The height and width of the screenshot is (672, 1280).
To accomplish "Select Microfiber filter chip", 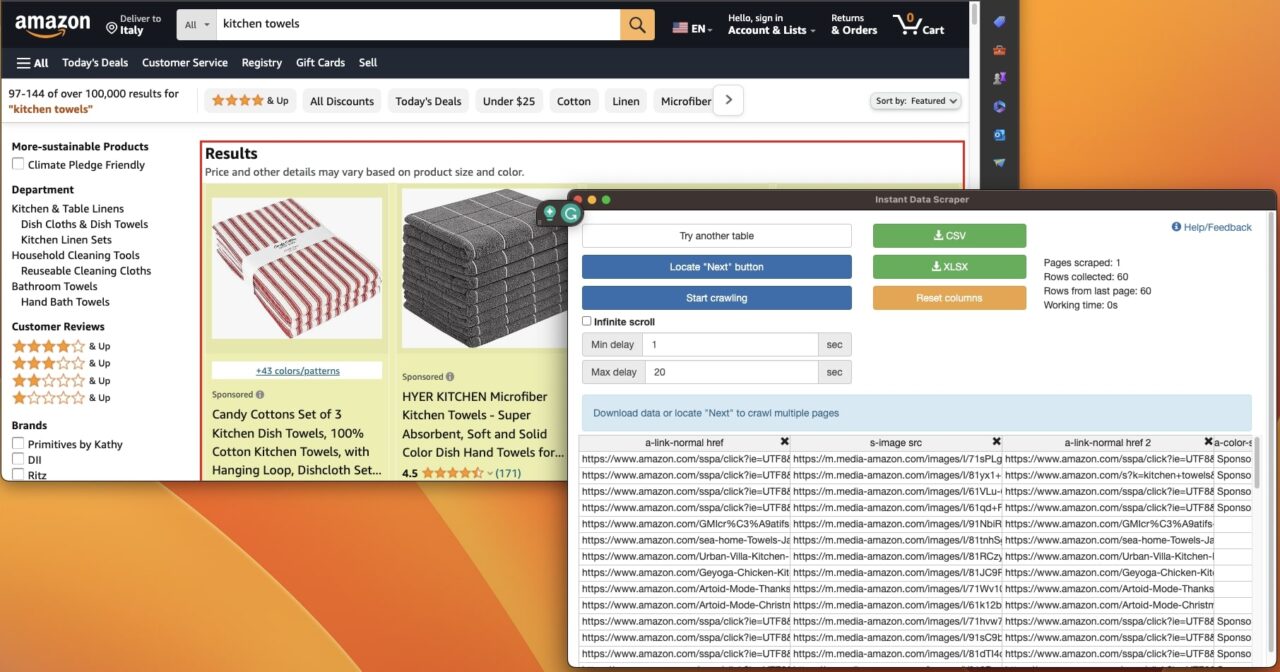I will click(x=684, y=101).
